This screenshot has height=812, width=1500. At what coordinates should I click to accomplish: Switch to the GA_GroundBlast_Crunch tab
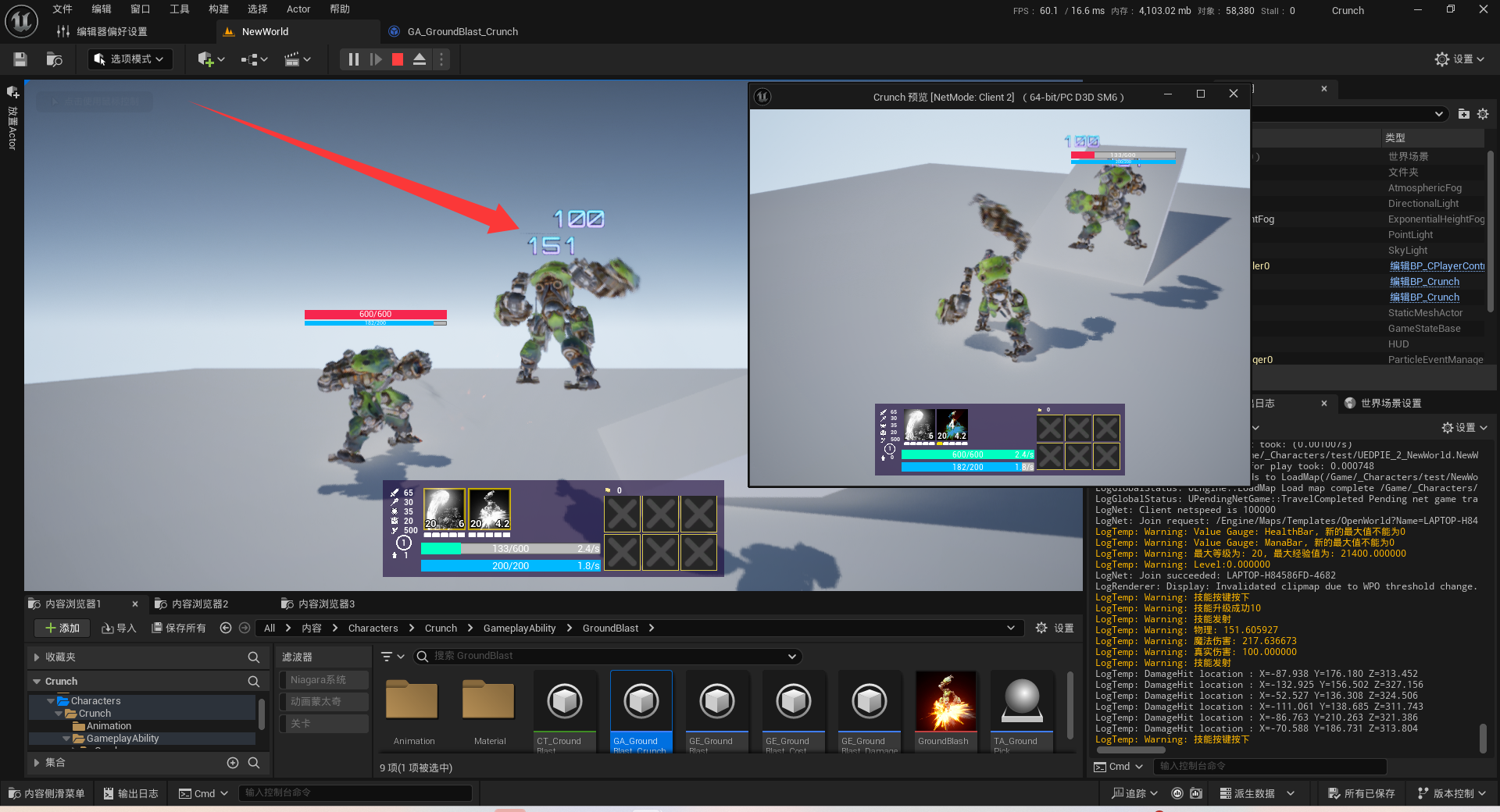coord(462,32)
